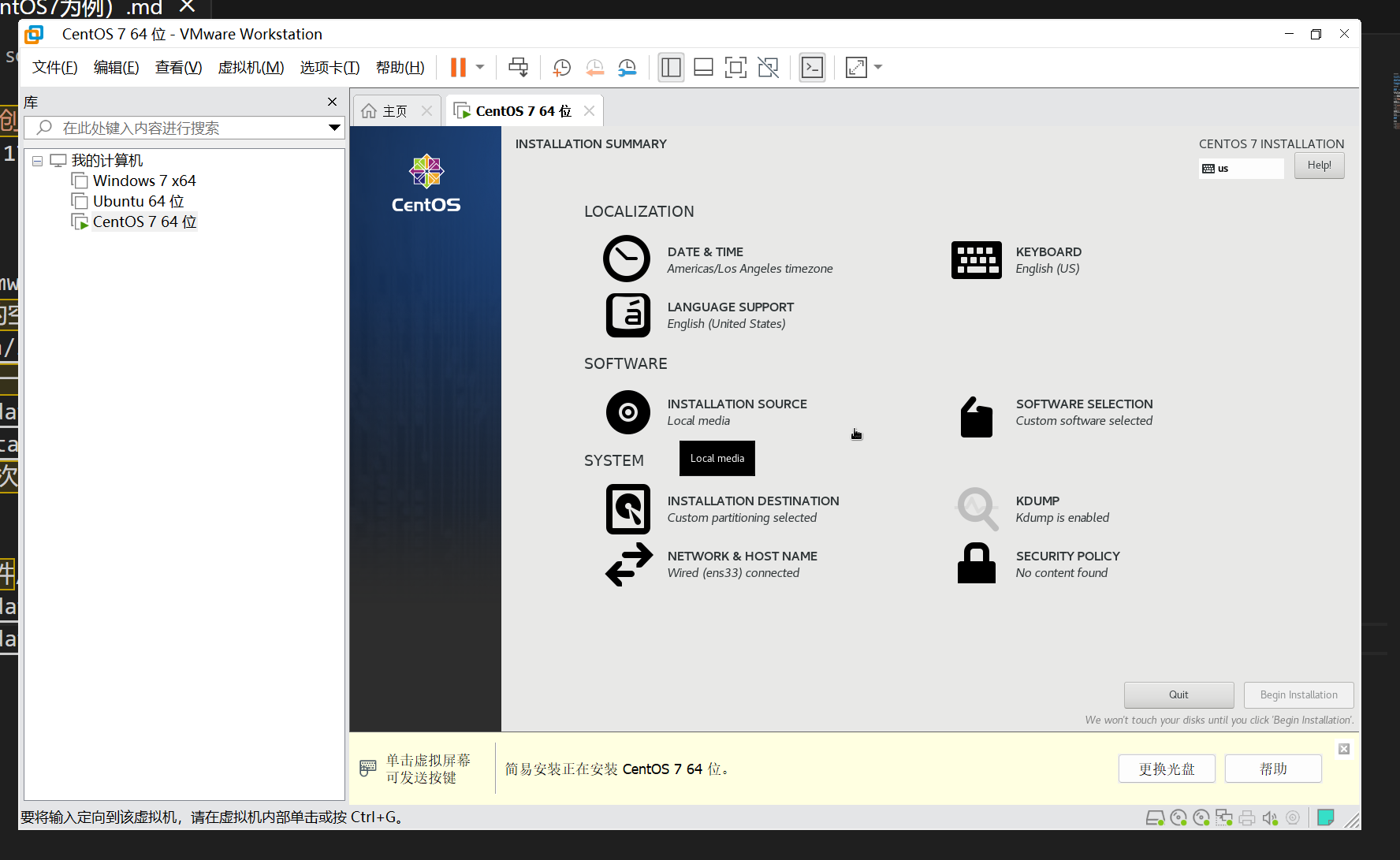This screenshot has height=860, width=1400.
Task: Toggle the library sidebar view icon
Action: (x=671, y=68)
